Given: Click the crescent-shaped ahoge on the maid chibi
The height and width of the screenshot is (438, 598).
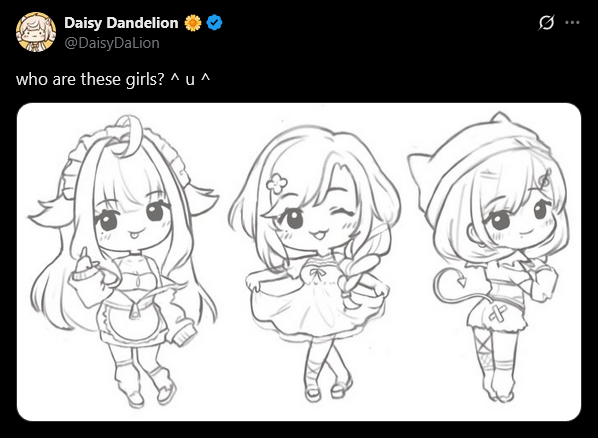Looking at the screenshot, I should (129, 137).
